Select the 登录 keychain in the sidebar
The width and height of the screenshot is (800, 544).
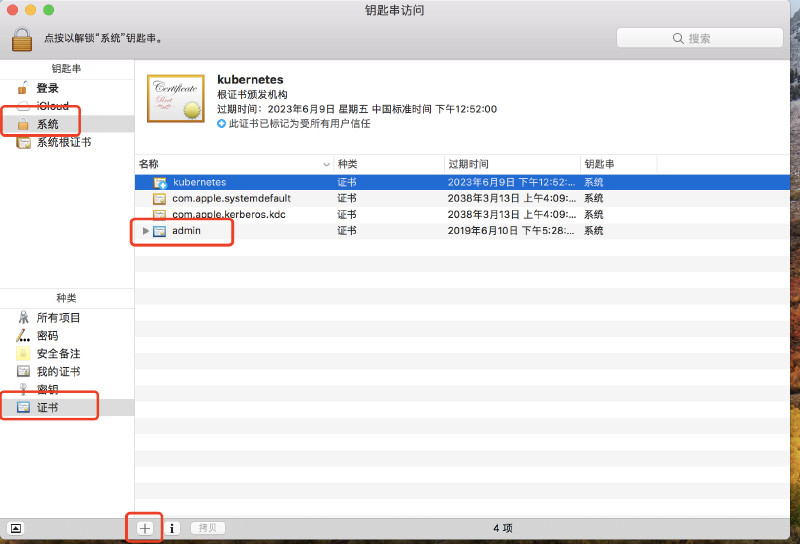tap(47, 88)
